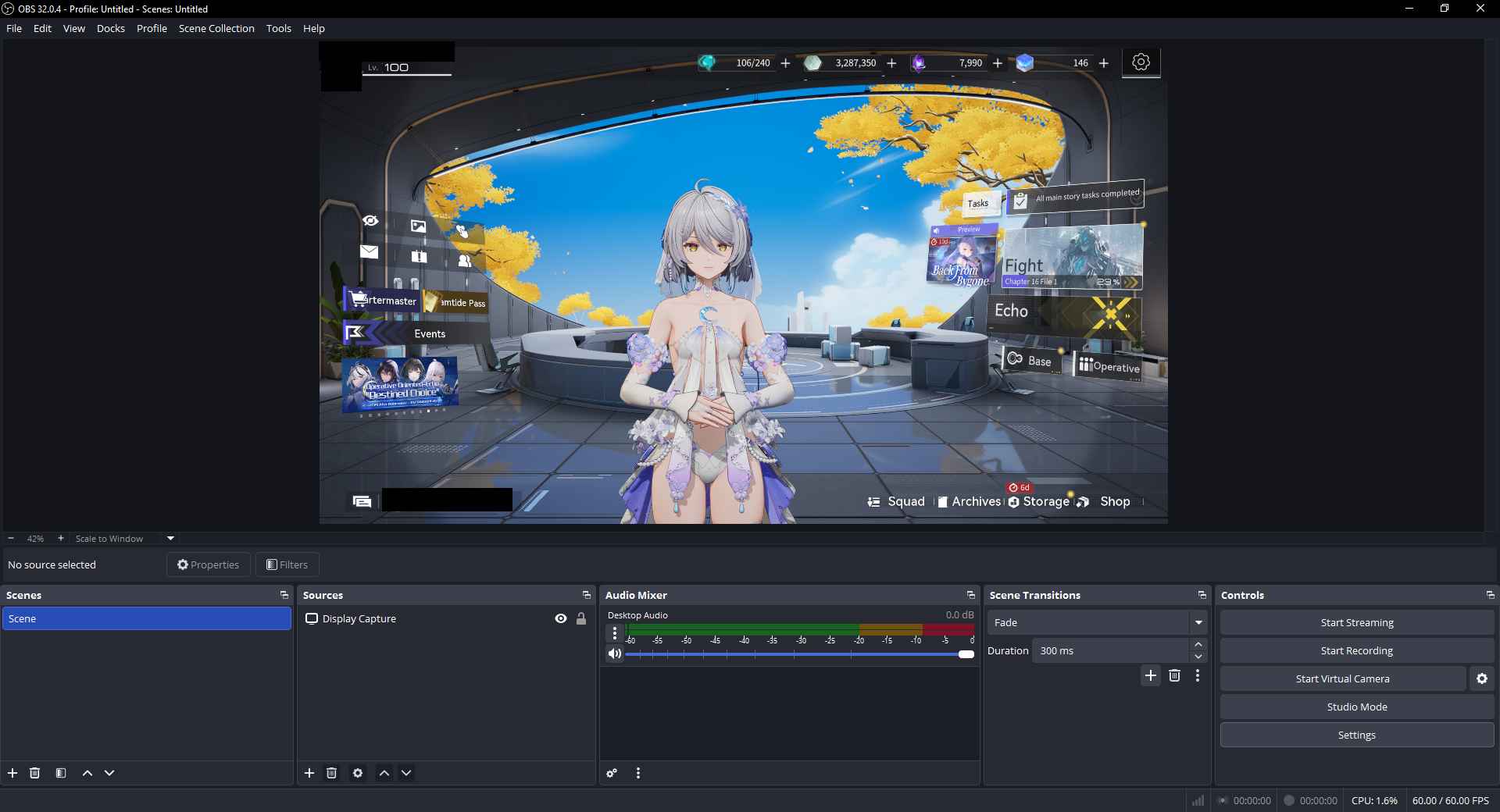This screenshot has height=812, width=1500.
Task: Open the View menu
Action: click(74, 28)
